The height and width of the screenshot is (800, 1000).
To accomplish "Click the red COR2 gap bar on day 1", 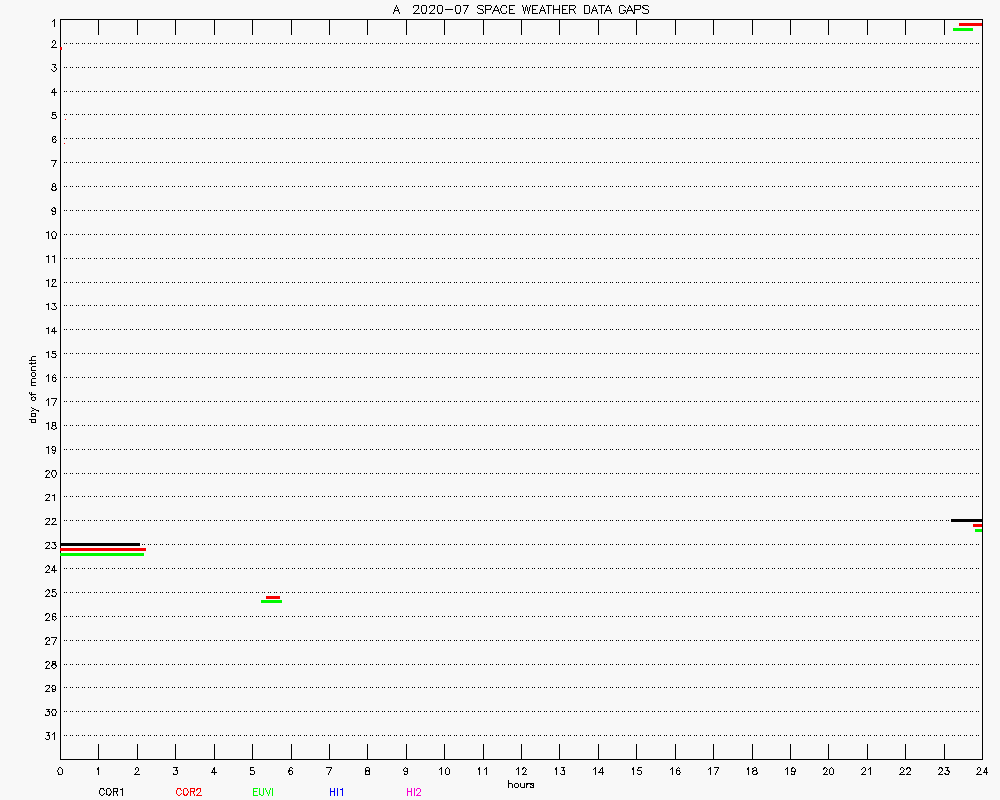I will tap(970, 24).
